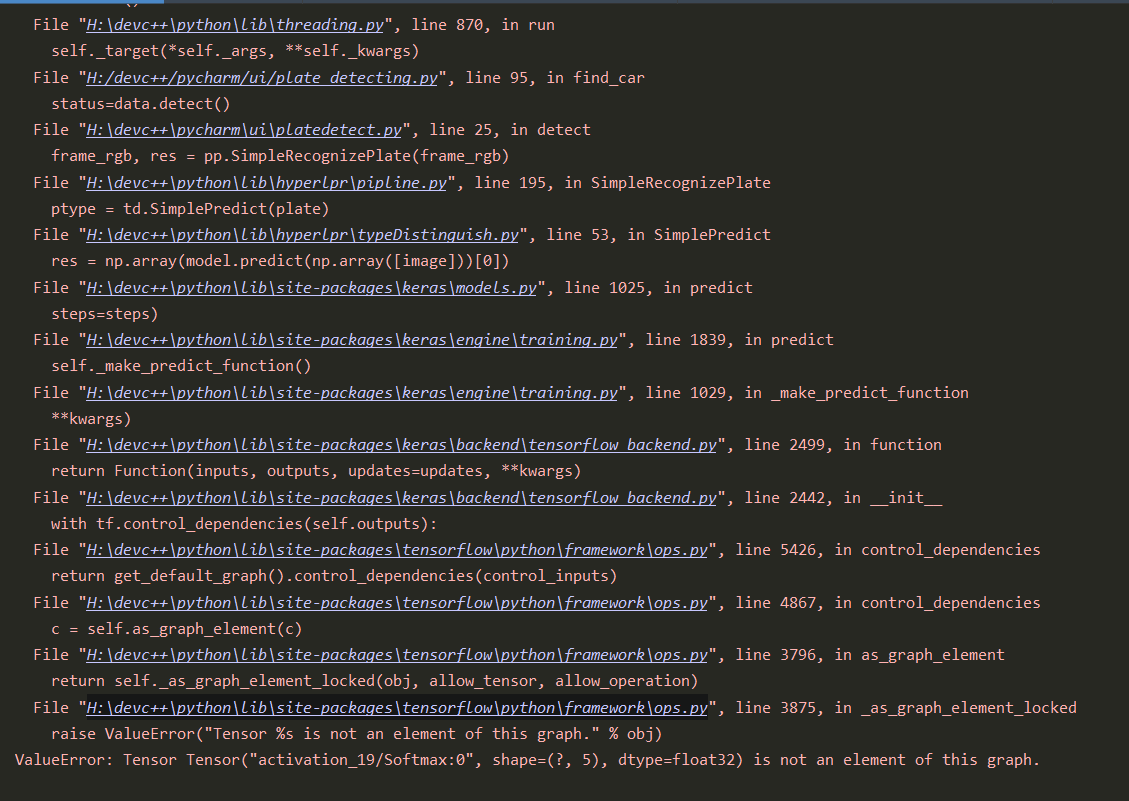This screenshot has height=801, width=1129.
Task: Open ops.py link for line 5426
Action: (x=397, y=550)
